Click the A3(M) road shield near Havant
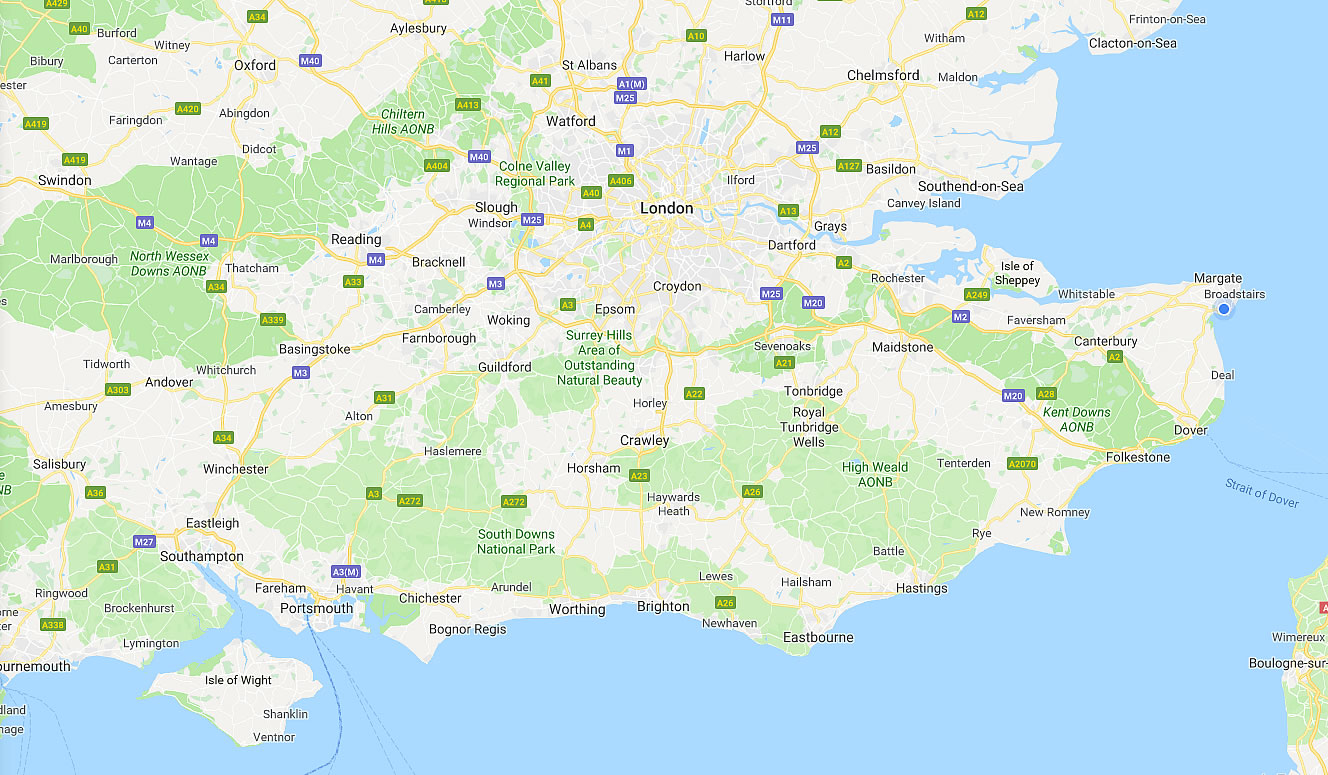Image resolution: width=1328 pixels, height=775 pixels. (x=346, y=571)
